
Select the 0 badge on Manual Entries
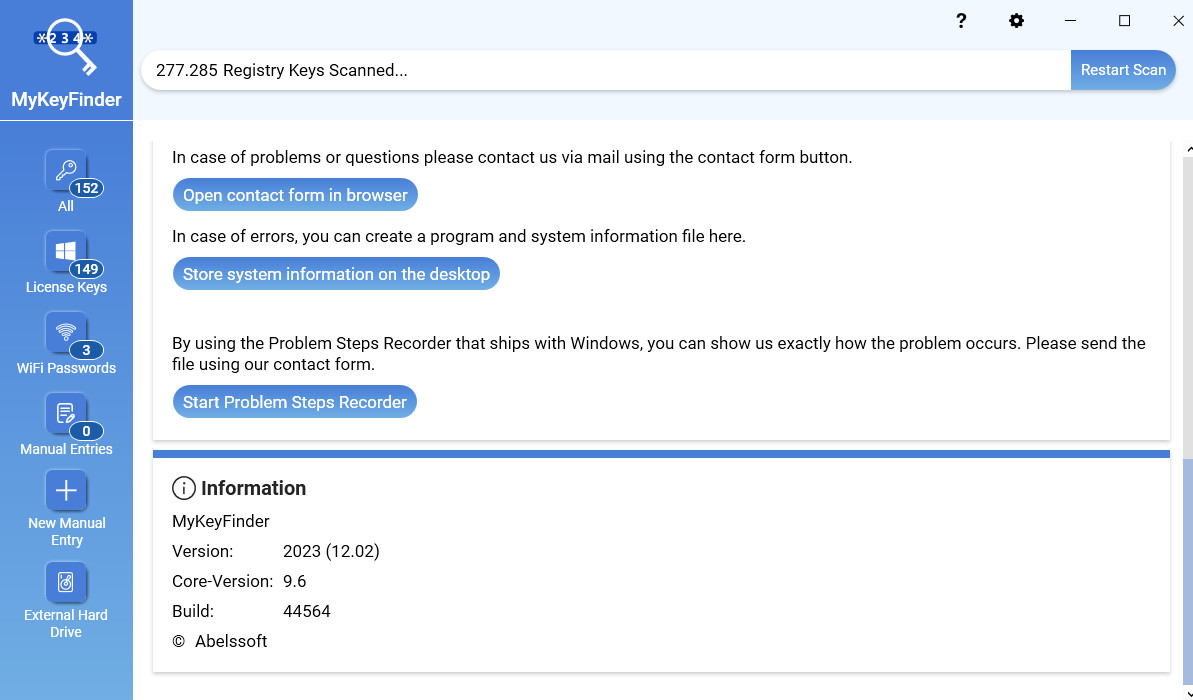87,431
